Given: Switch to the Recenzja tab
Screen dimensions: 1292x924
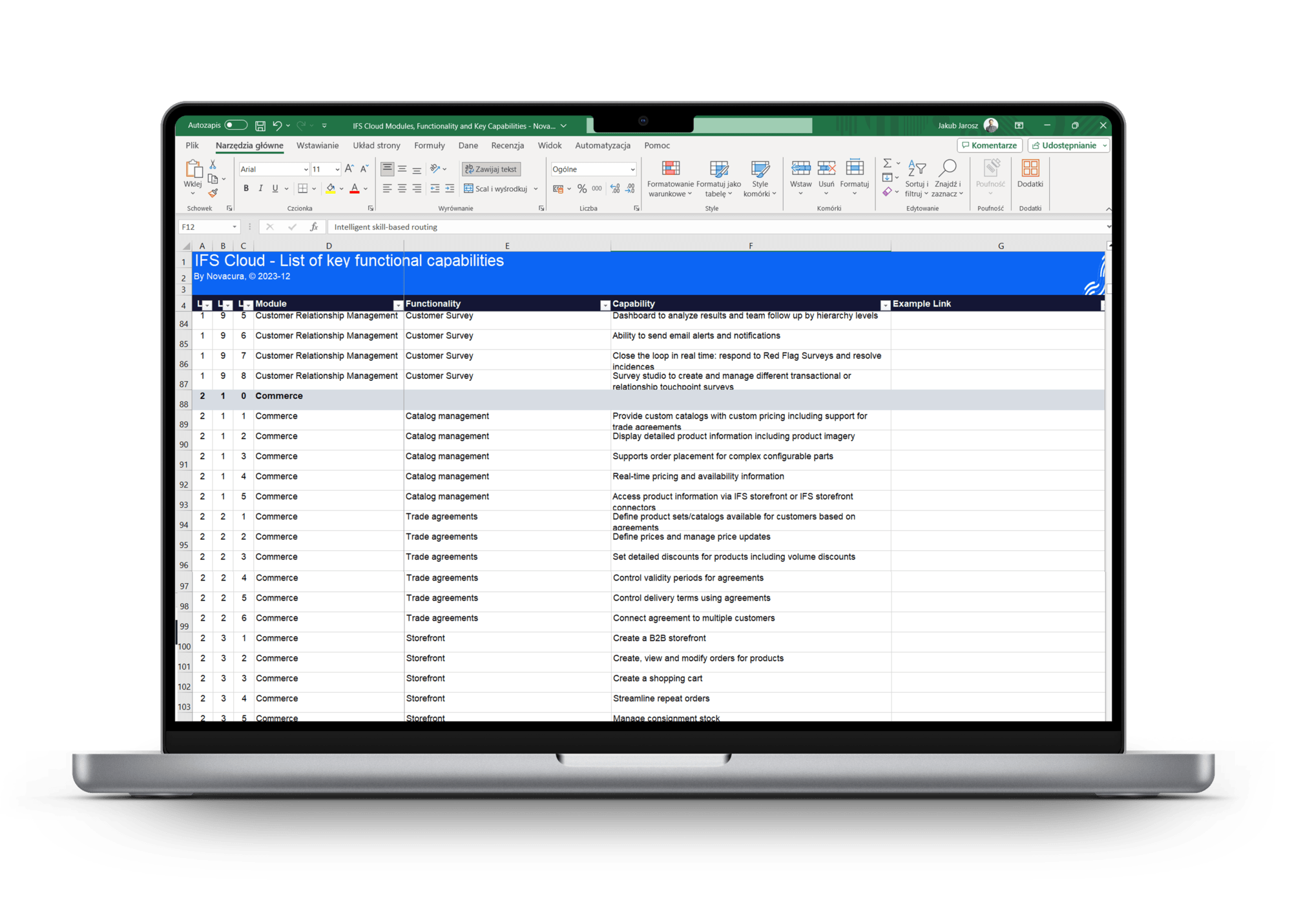Looking at the screenshot, I should (507, 145).
